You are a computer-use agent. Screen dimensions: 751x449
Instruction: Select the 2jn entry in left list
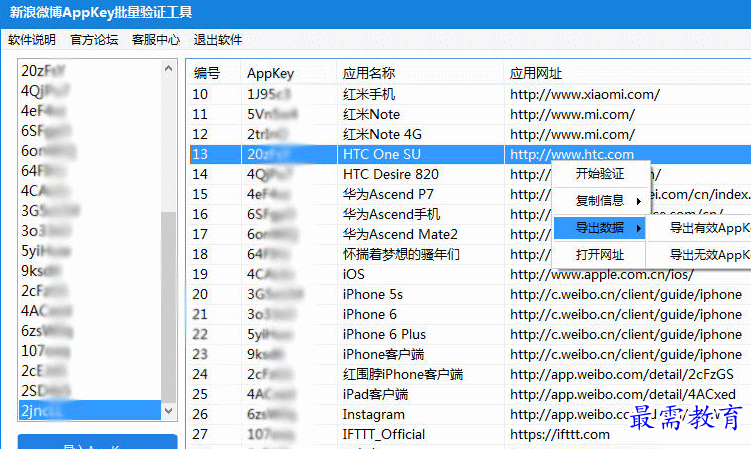[90, 411]
